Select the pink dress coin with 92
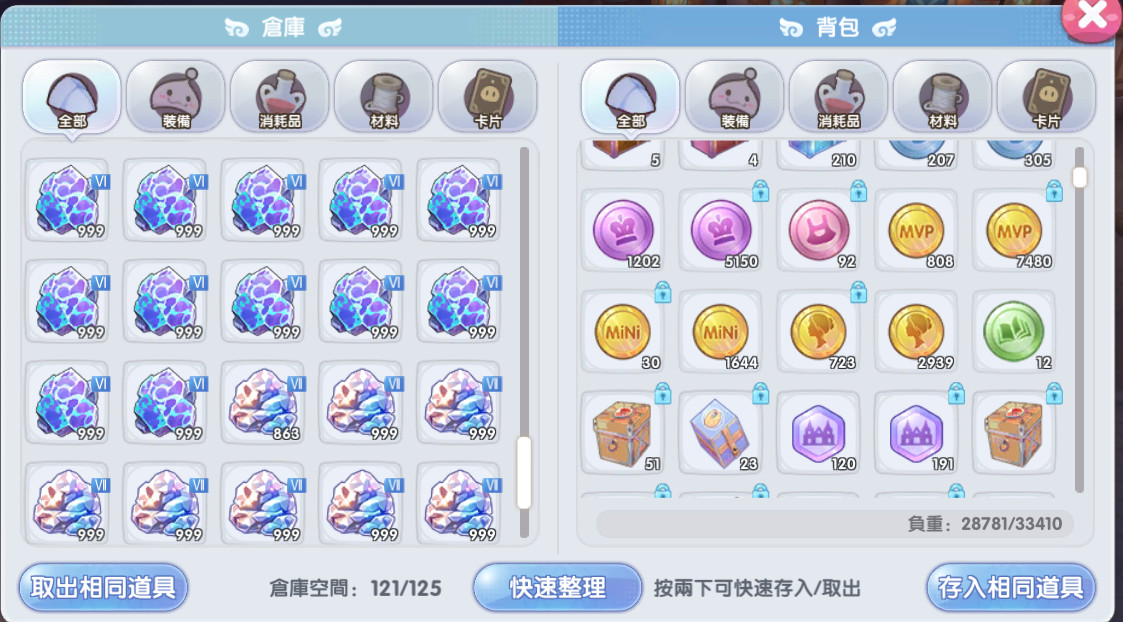Viewport: 1123px width, 622px height. pos(818,231)
